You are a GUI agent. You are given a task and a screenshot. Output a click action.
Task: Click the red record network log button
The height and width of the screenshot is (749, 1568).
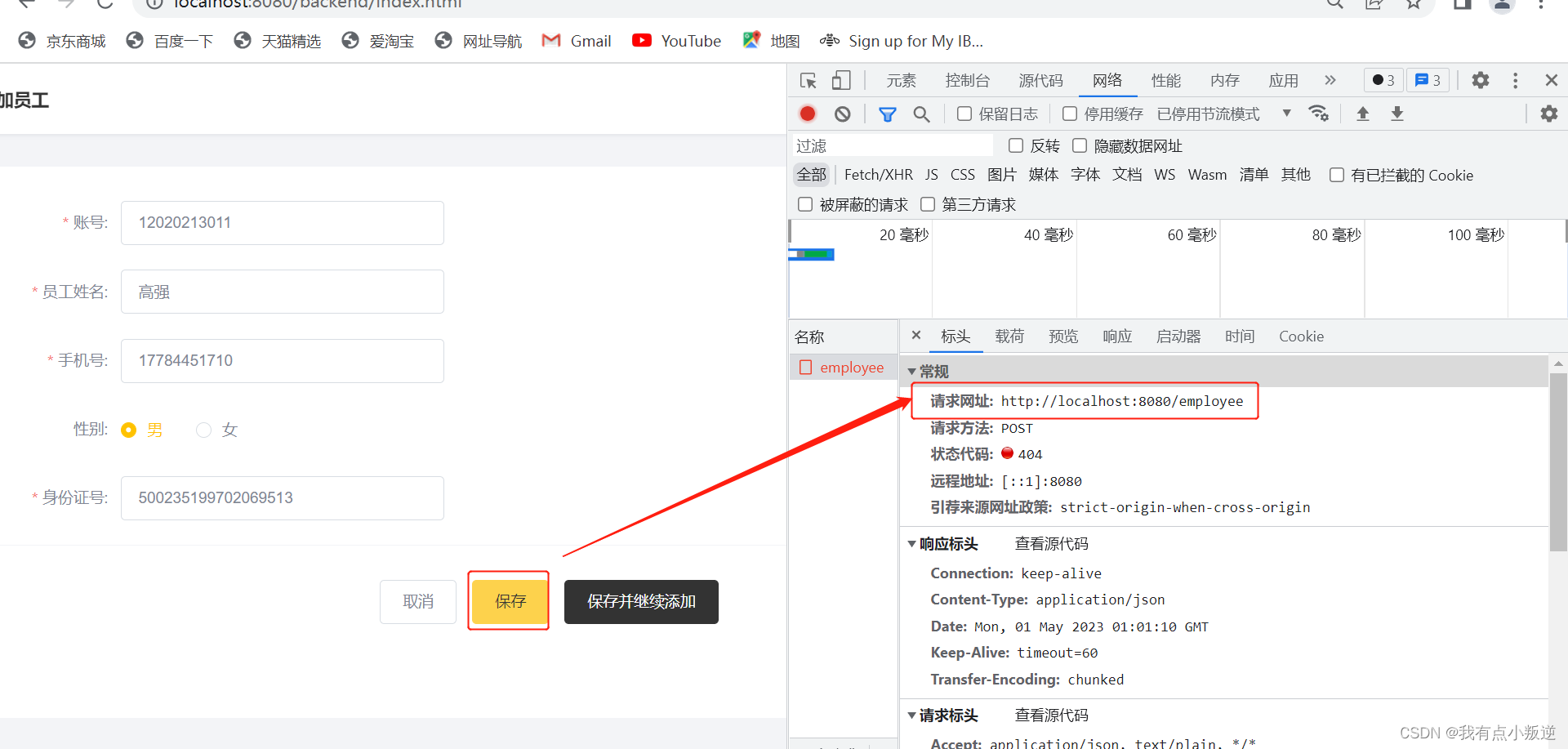click(808, 114)
